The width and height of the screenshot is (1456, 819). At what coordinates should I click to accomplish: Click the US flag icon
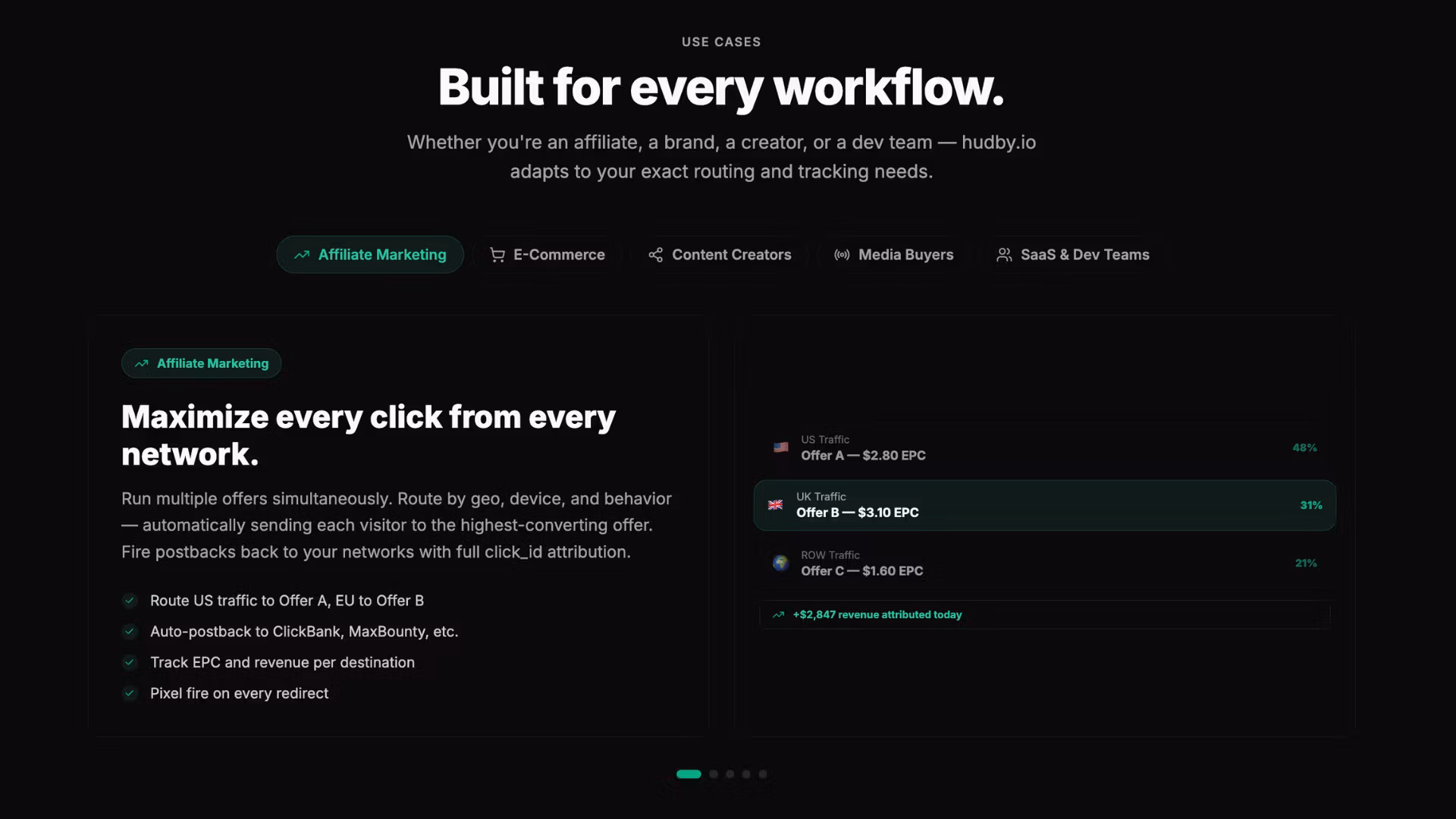click(780, 447)
